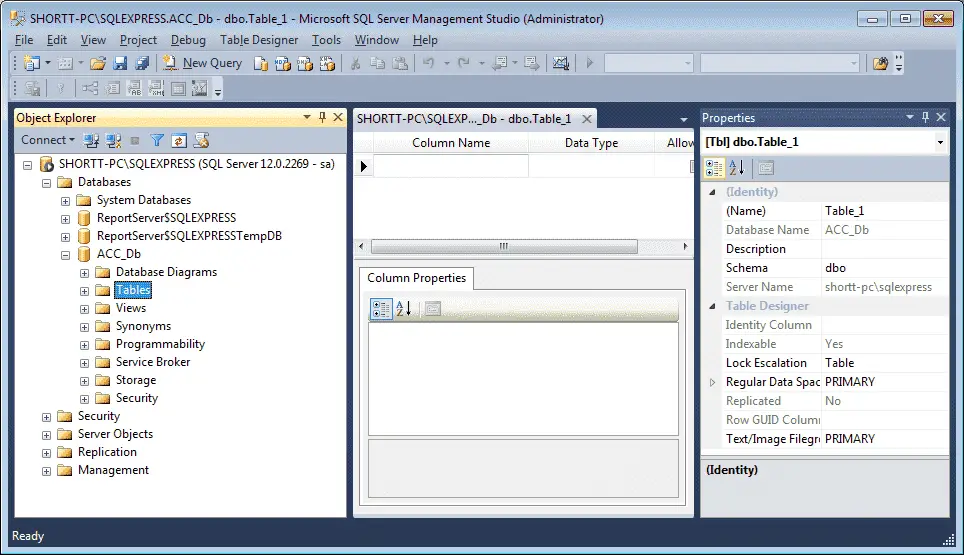Viewport: 964px width, 555px height.
Task: Toggle Categorized view in Column Properties
Action: [x=381, y=309]
